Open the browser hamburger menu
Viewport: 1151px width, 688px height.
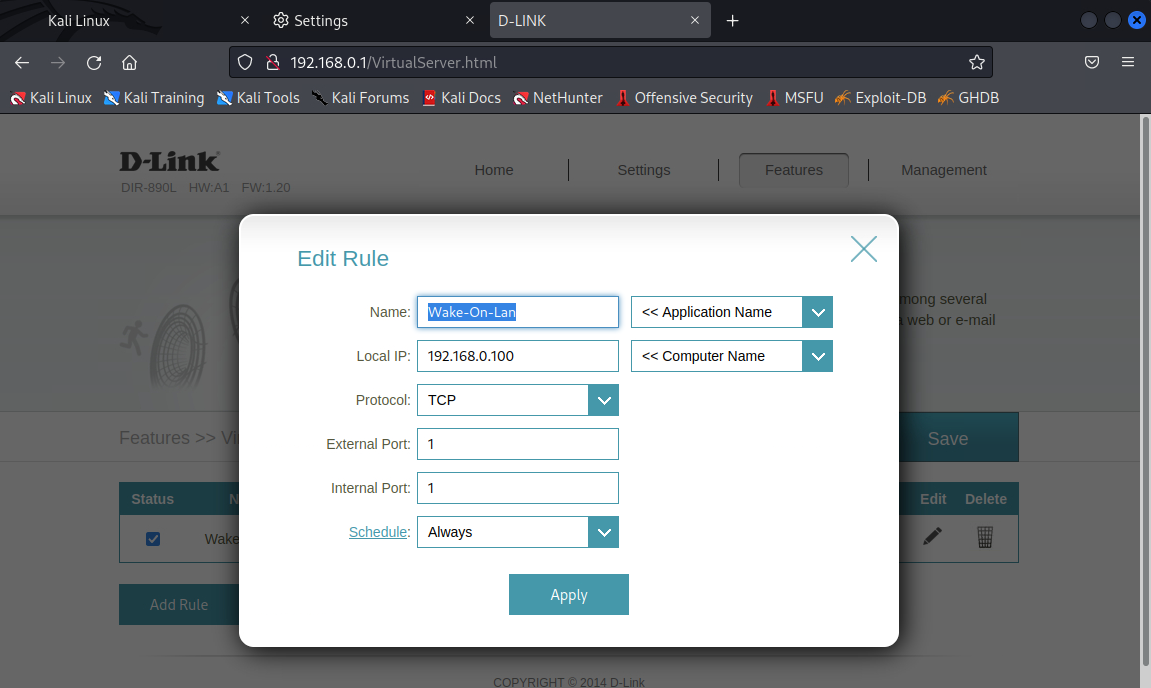1128,62
